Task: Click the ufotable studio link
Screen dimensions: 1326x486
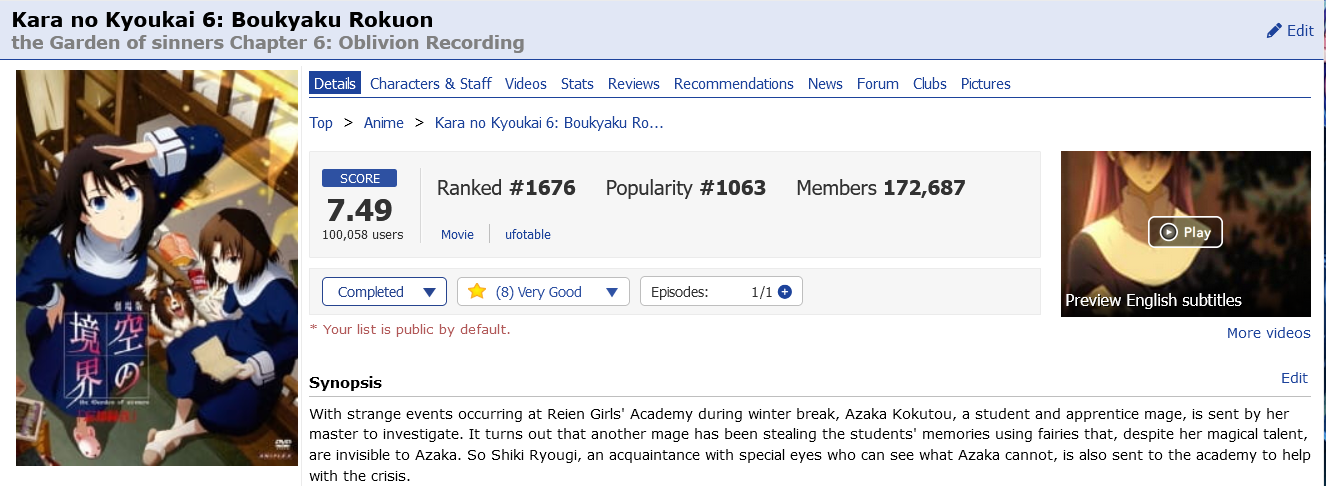Action: coord(527,235)
